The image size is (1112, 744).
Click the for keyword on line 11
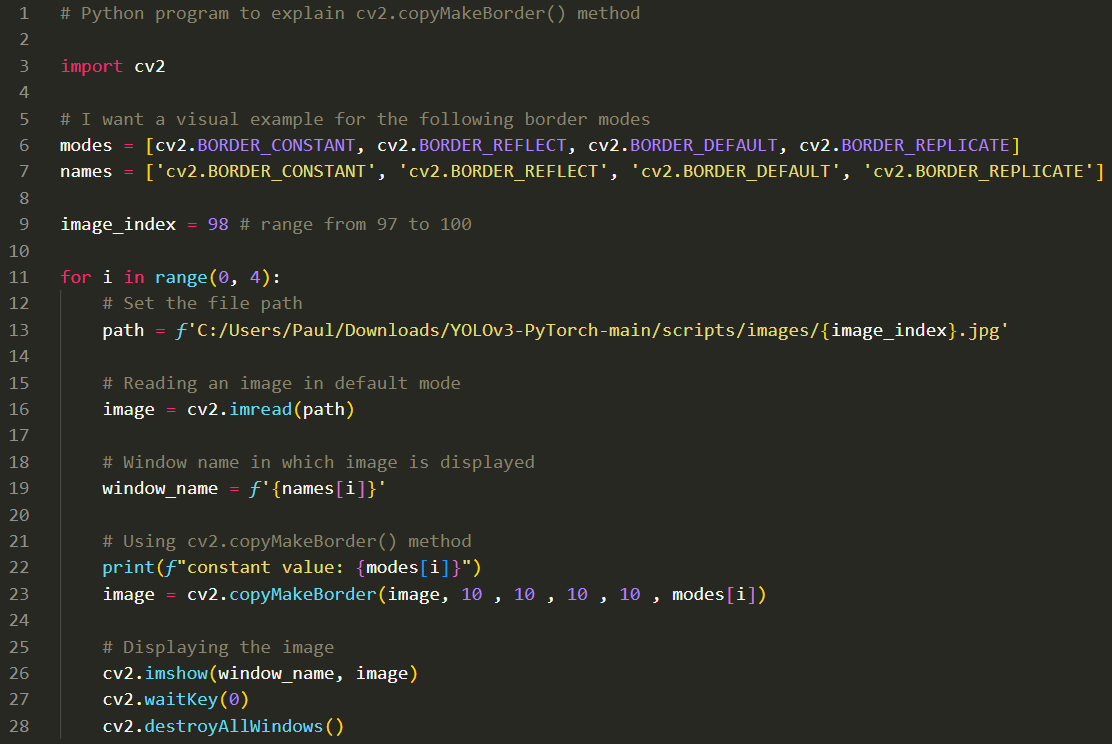click(76, 277)
